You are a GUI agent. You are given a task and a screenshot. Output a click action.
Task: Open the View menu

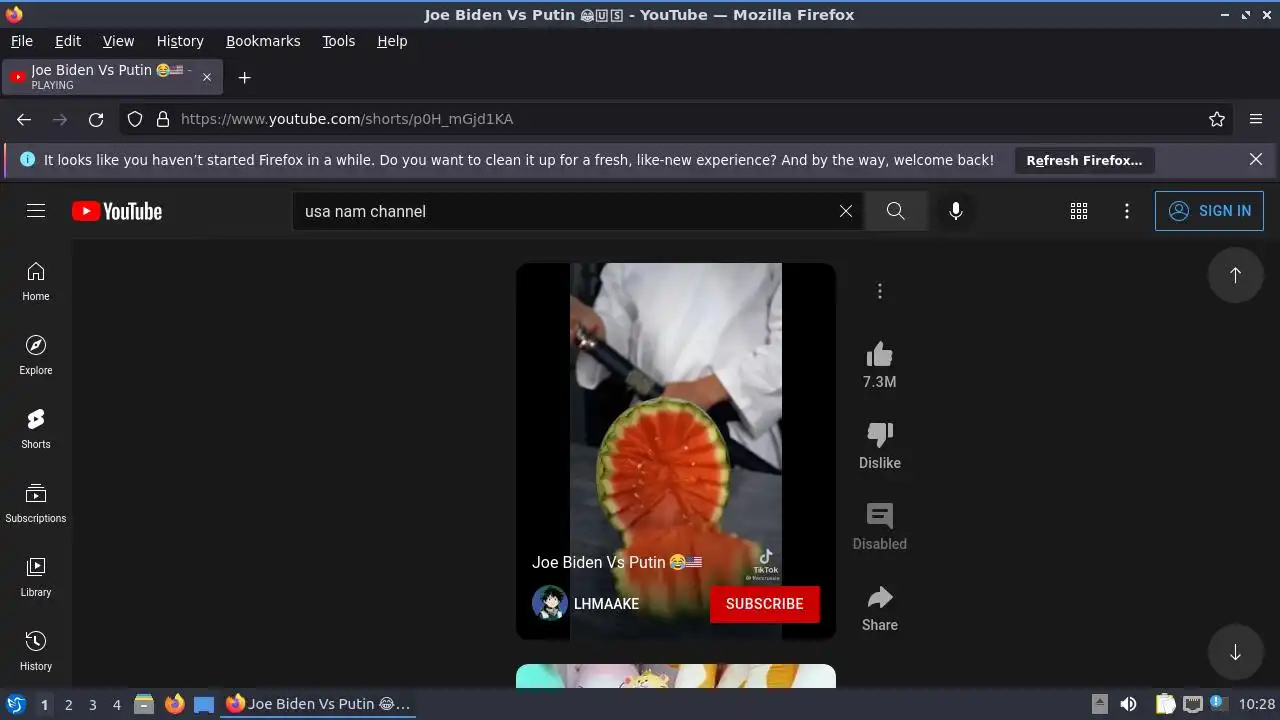118,41
